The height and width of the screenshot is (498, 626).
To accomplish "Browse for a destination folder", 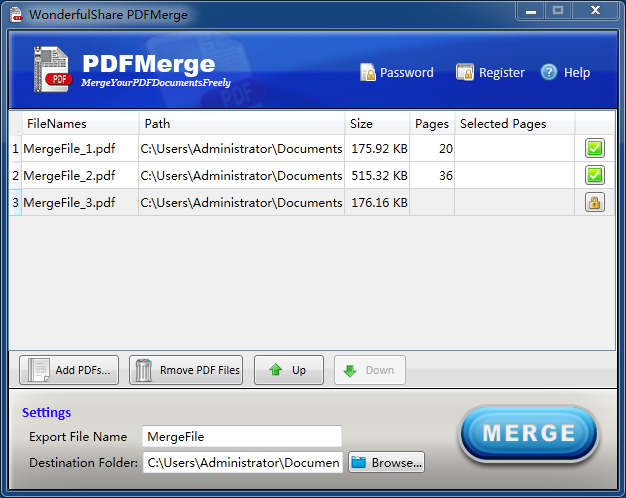I will click(387, 462).
